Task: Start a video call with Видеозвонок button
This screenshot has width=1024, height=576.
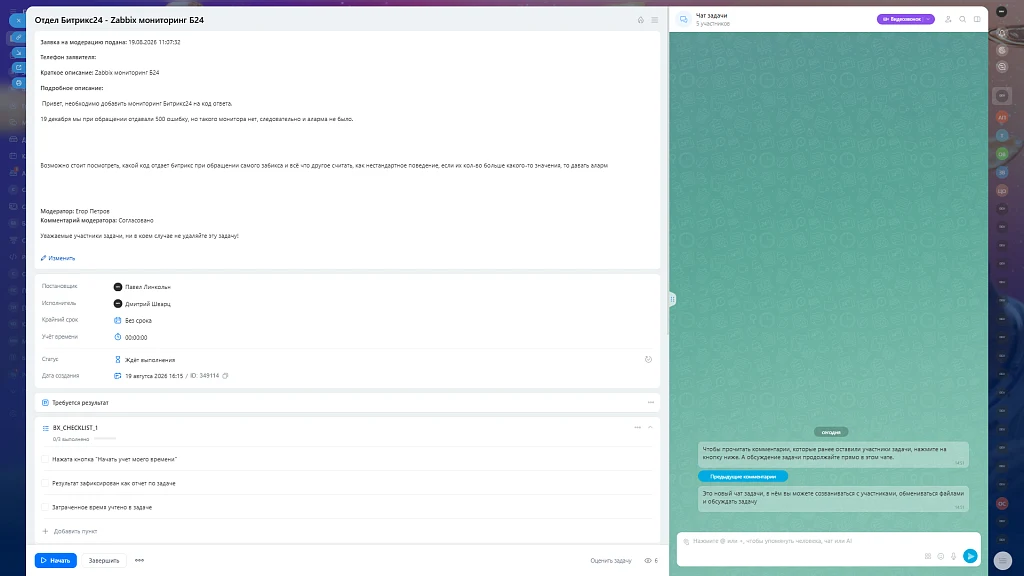Action: coord(901,19)
